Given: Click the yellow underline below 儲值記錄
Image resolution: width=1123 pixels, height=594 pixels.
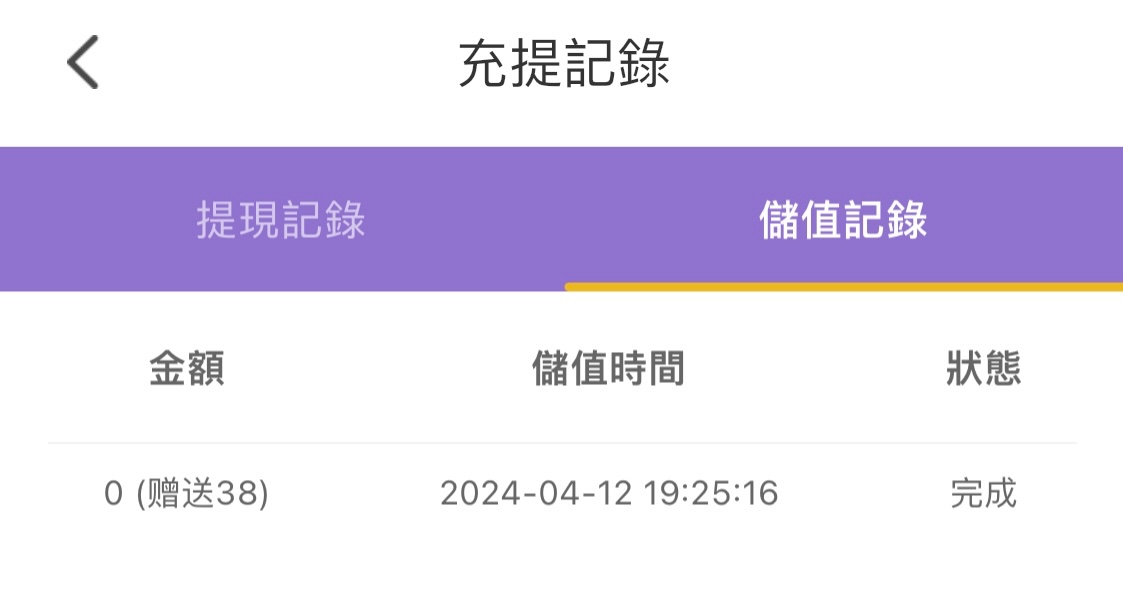Looking at the screenshot, I should pyautogui.click(x=843, y=287).
